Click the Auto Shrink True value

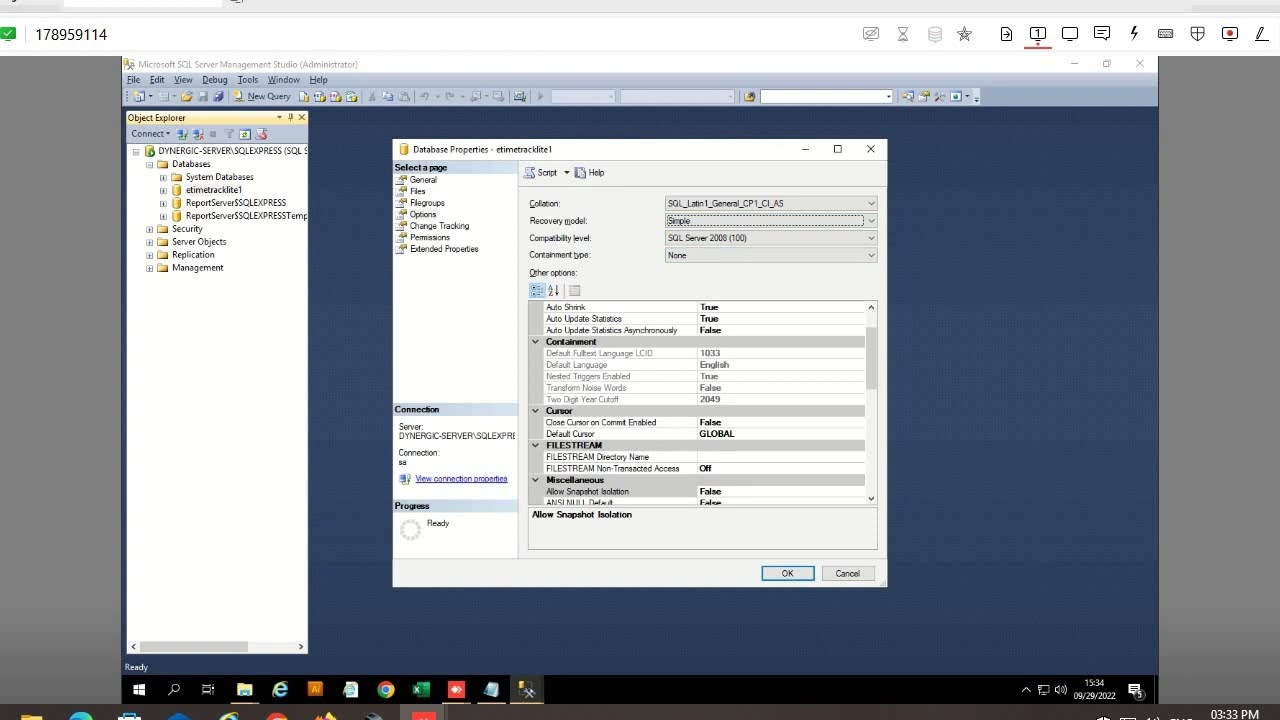(x=781, y=307)
